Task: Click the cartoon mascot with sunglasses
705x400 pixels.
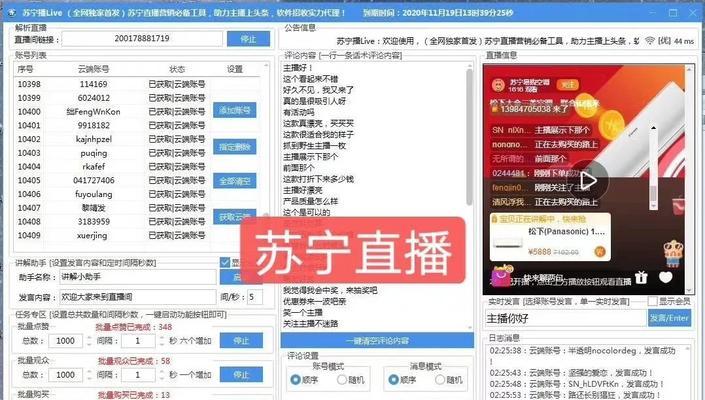Action: coord(673,253)
